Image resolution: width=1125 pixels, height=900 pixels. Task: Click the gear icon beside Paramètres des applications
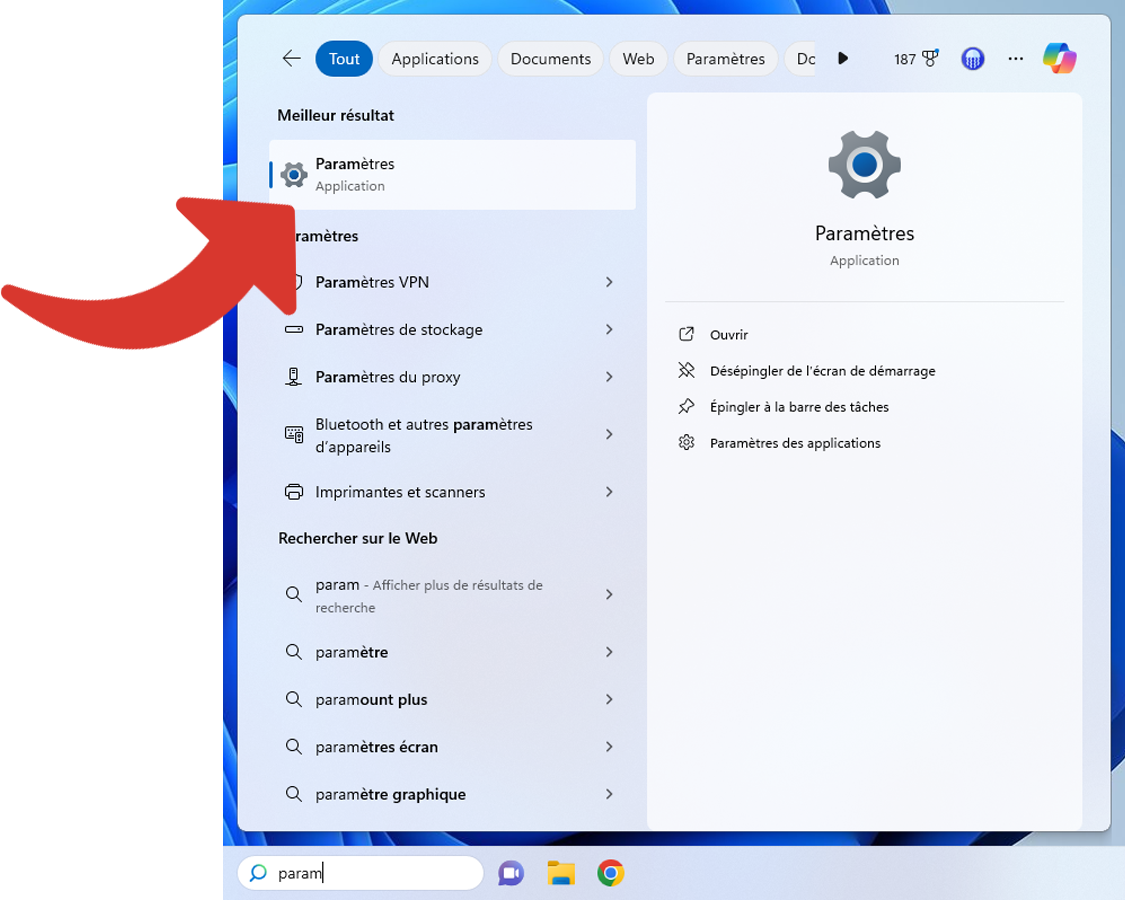(686, 442)
